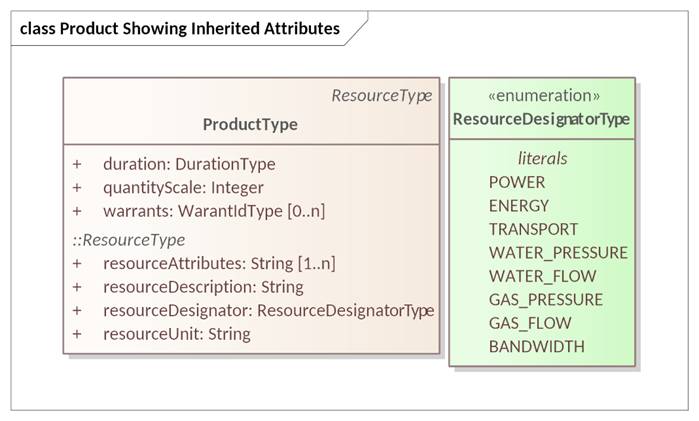This screenshot has height=421, width=699.
Task: Select the duration: DurationType attribute
Action: (x=189, y=164)
